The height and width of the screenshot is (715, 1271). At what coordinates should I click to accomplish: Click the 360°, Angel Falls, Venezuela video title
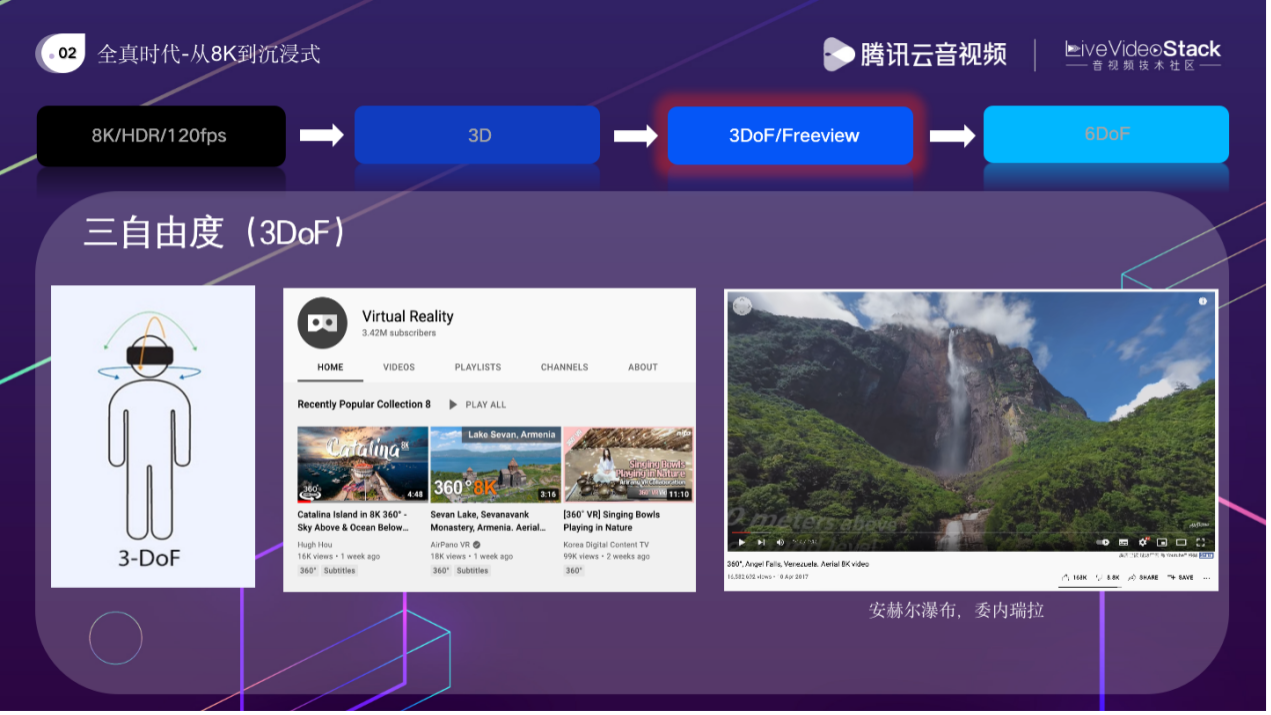(x=798, y=564)
